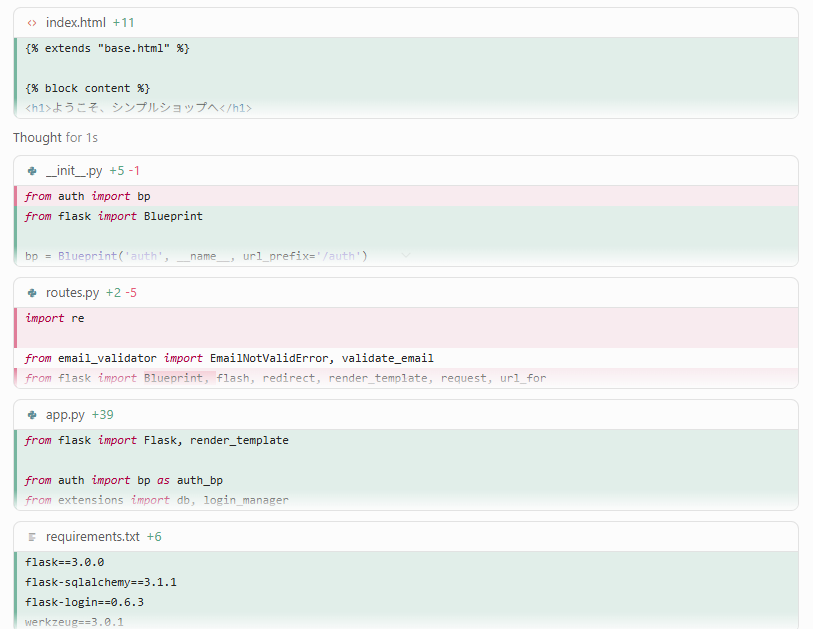
Task: Open the __init__.py file name
Action: click(74, 171)
